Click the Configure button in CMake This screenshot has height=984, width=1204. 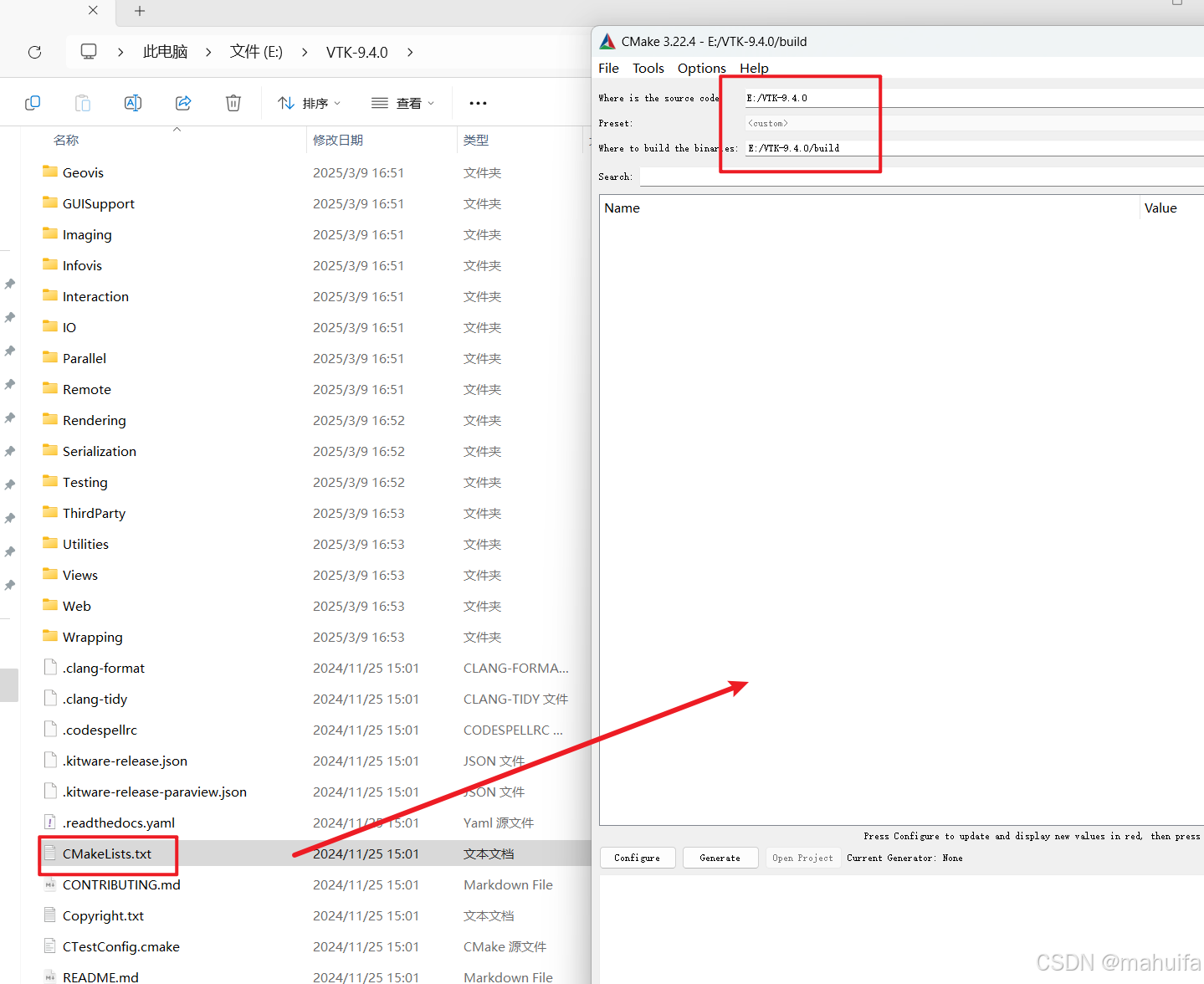point(638,858)
